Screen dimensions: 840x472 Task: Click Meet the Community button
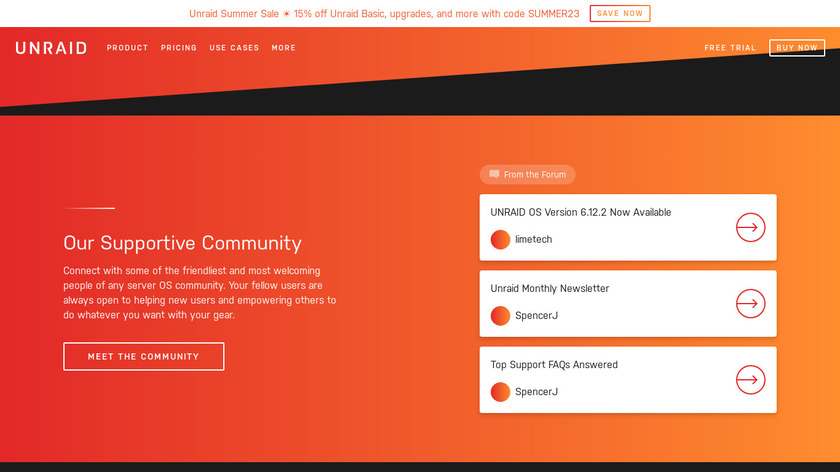click(x=144, y=356)
